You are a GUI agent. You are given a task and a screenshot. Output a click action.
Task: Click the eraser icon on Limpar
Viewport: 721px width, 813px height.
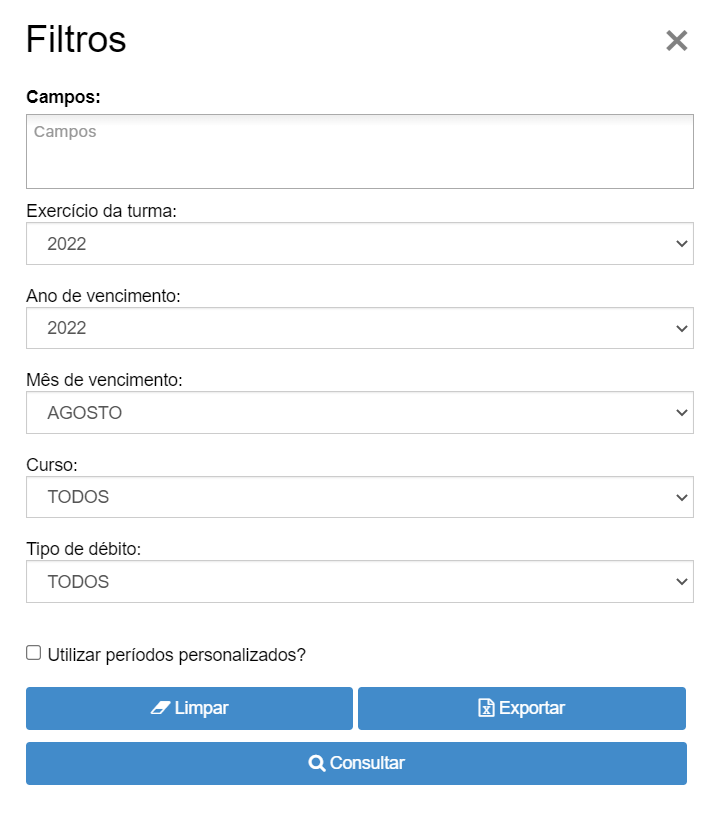coord(160,708)
